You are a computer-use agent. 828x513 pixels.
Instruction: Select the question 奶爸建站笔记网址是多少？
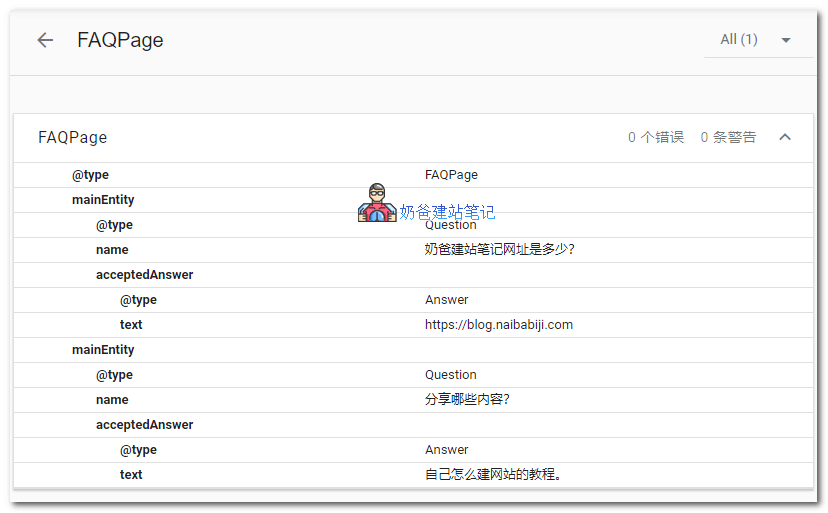coord(499,250)
